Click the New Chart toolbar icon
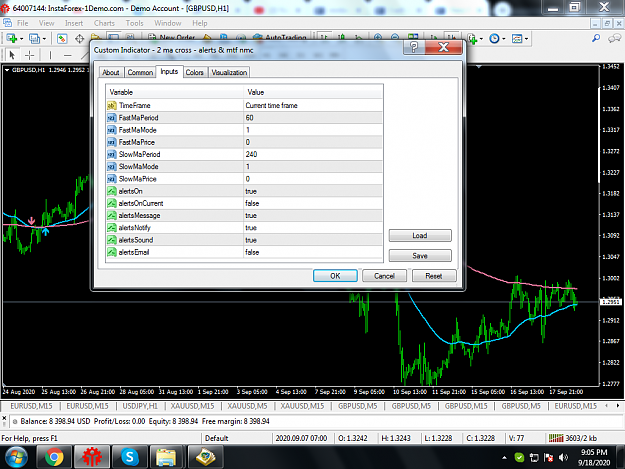 point(11,39)
